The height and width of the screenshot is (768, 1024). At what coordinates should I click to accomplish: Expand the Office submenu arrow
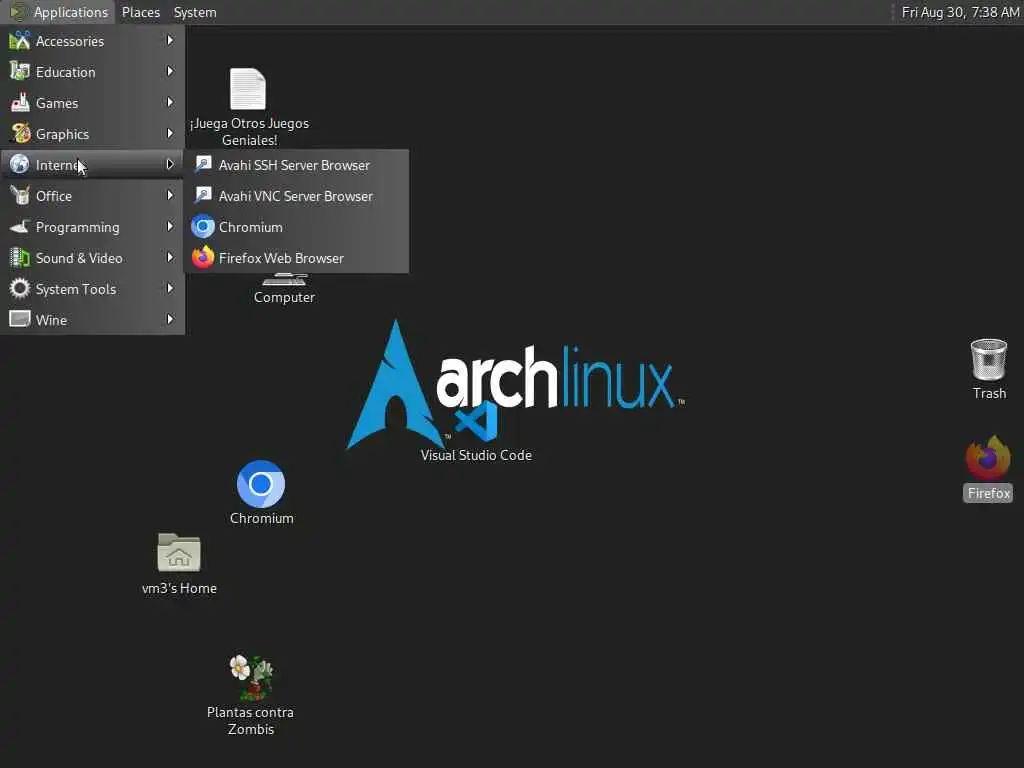pyautogui.click(x=170, y=195)
